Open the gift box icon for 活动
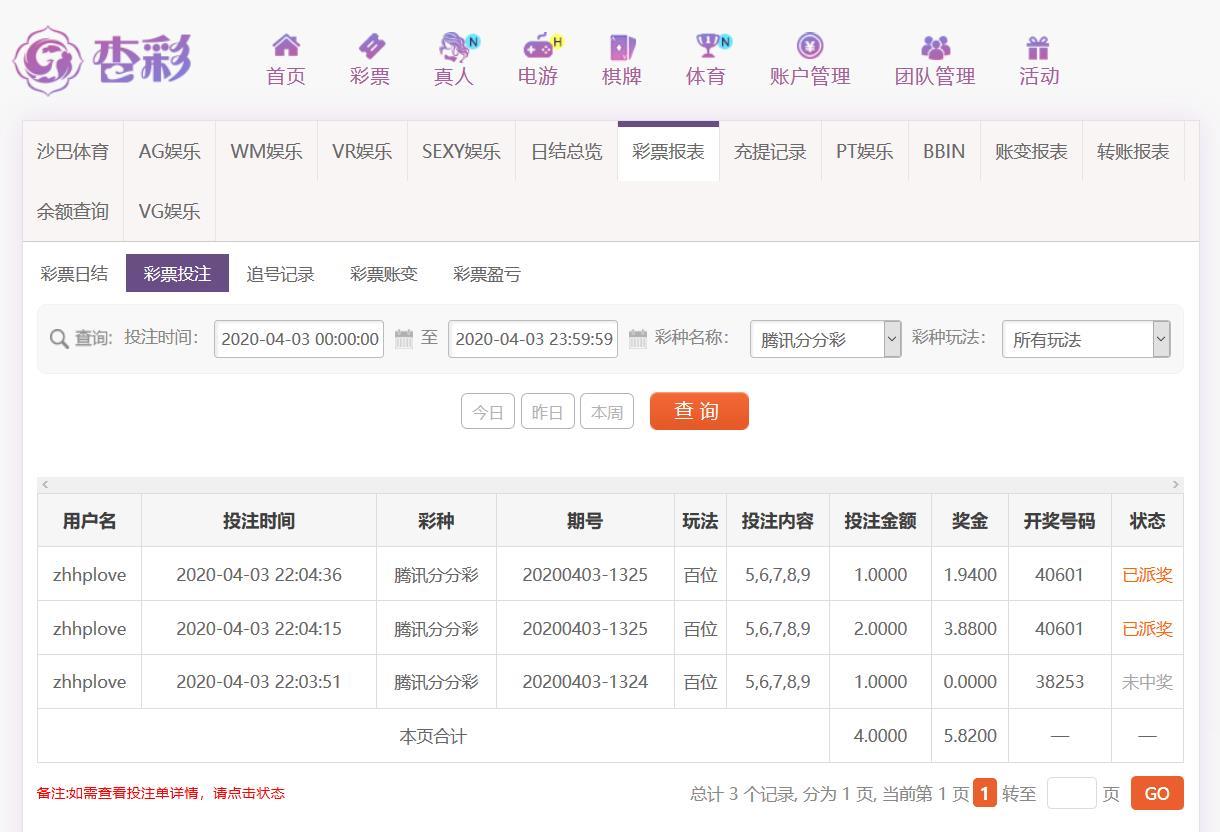Screen dimensions: 1220x832 click(x=1038, y=46)
